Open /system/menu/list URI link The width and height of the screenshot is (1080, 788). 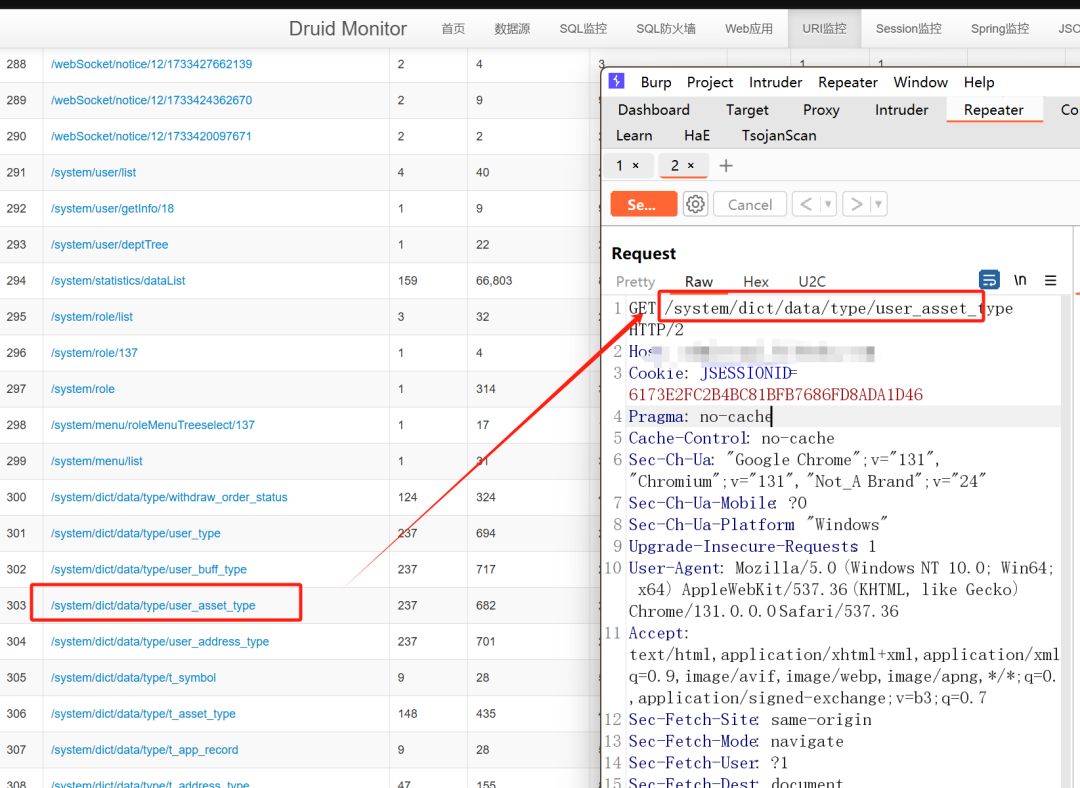tap(96, 461)
